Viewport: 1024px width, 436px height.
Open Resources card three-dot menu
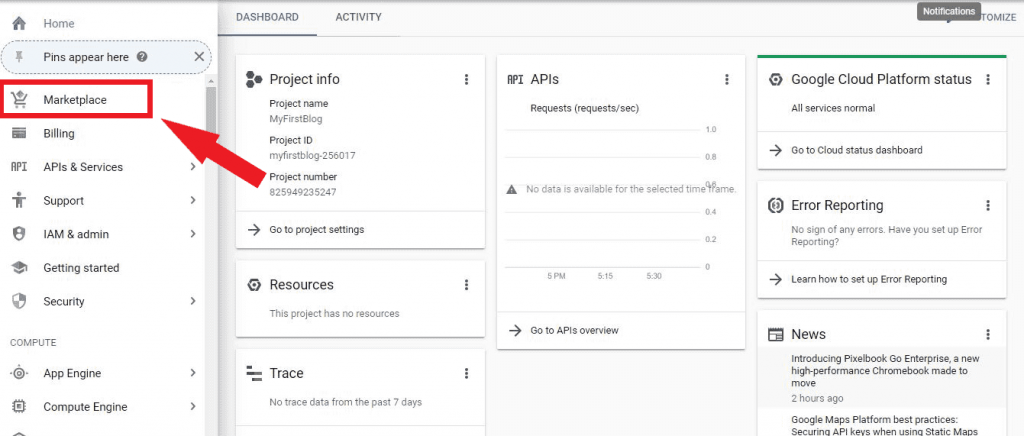466,285
